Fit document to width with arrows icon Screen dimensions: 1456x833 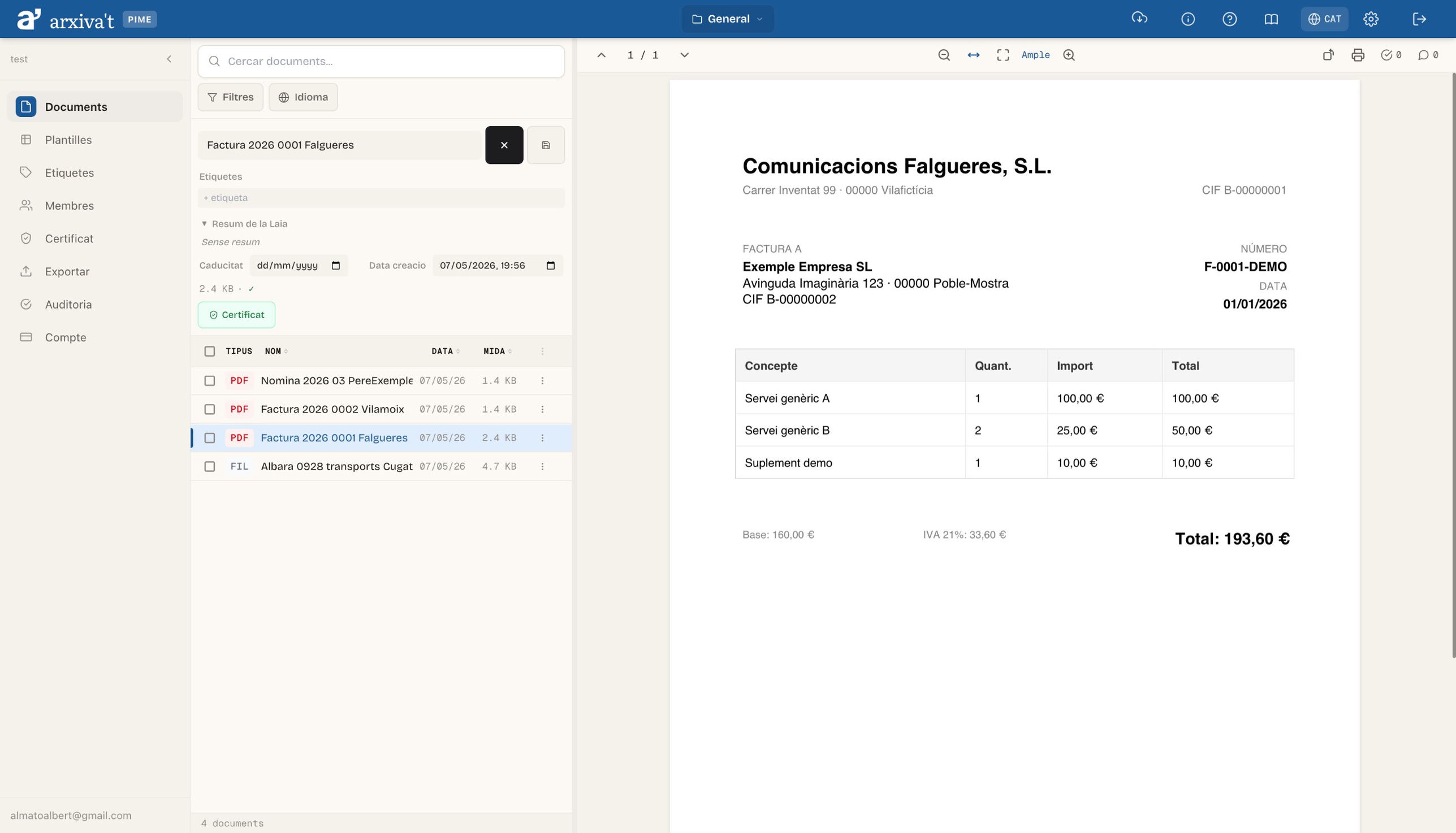[974, 55]
